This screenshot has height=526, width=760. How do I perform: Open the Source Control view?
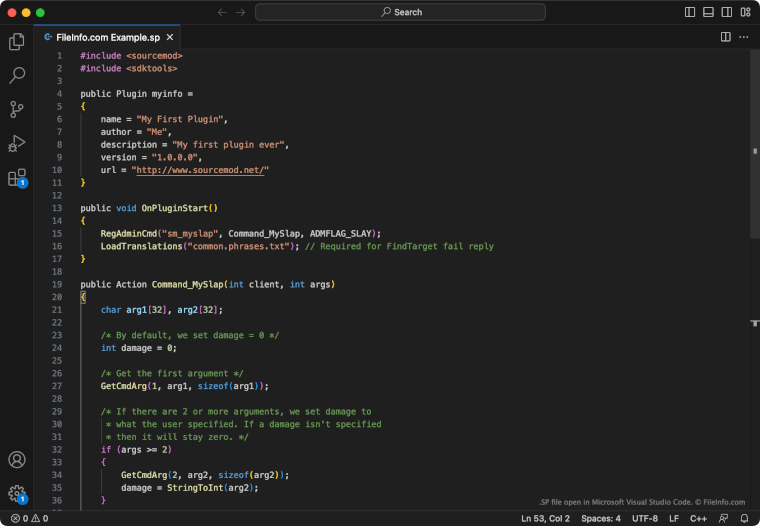point(17,109)
